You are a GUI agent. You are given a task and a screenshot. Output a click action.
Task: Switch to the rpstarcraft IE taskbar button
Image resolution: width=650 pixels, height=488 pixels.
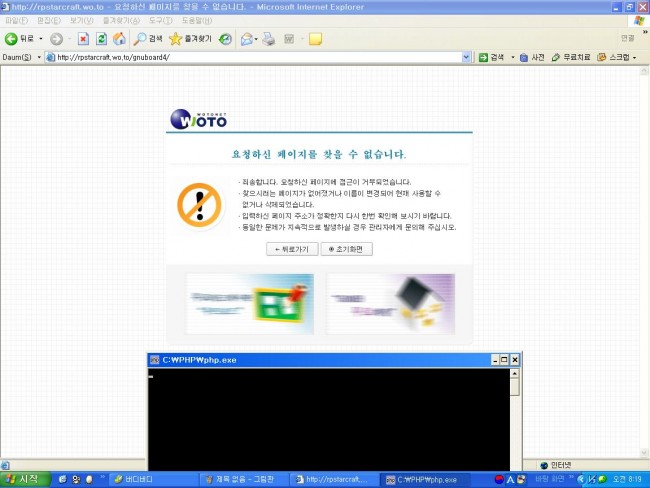335,480
